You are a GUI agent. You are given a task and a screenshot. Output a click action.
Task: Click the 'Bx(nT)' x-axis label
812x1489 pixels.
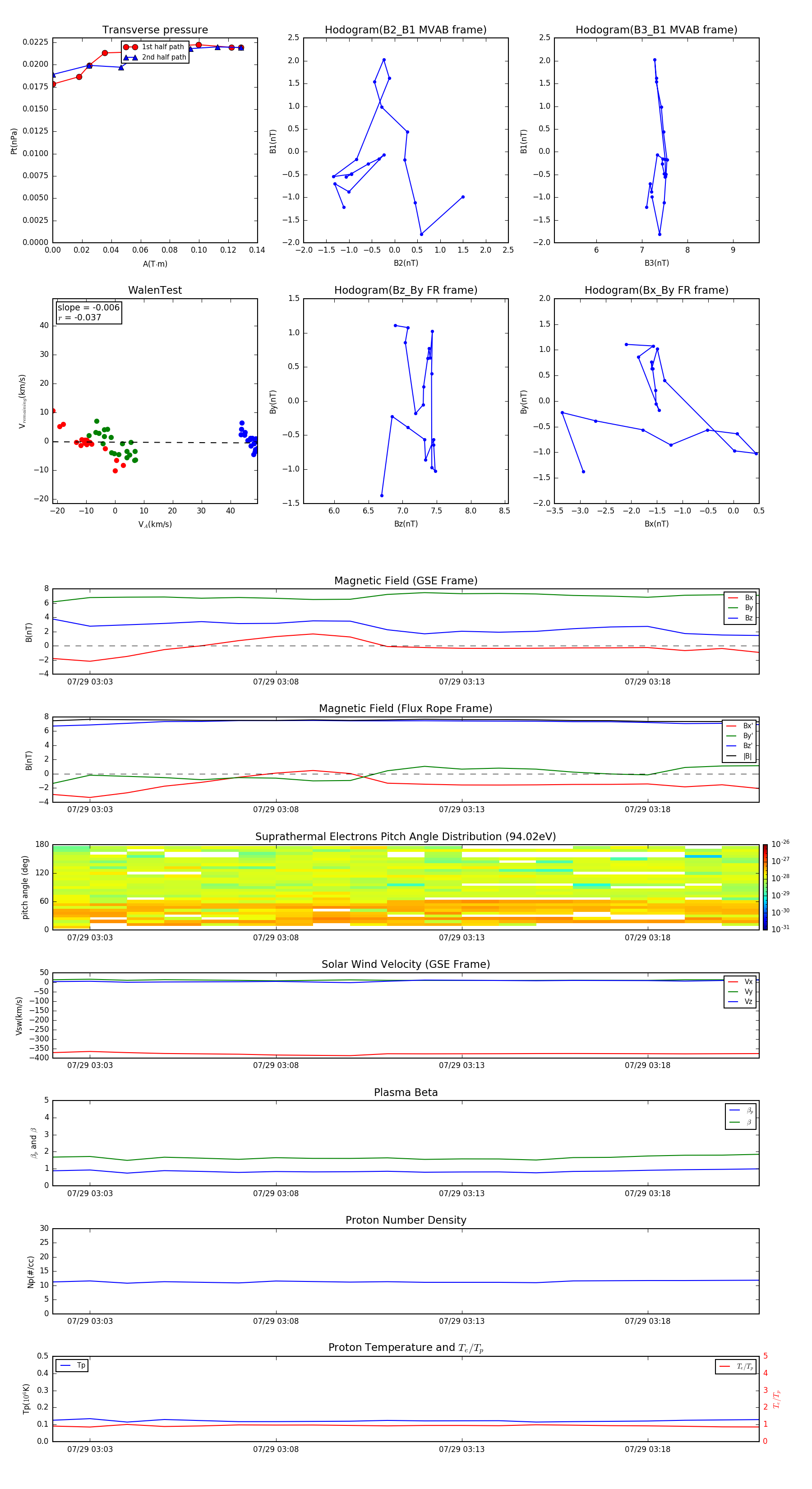[x=656, y=524]
